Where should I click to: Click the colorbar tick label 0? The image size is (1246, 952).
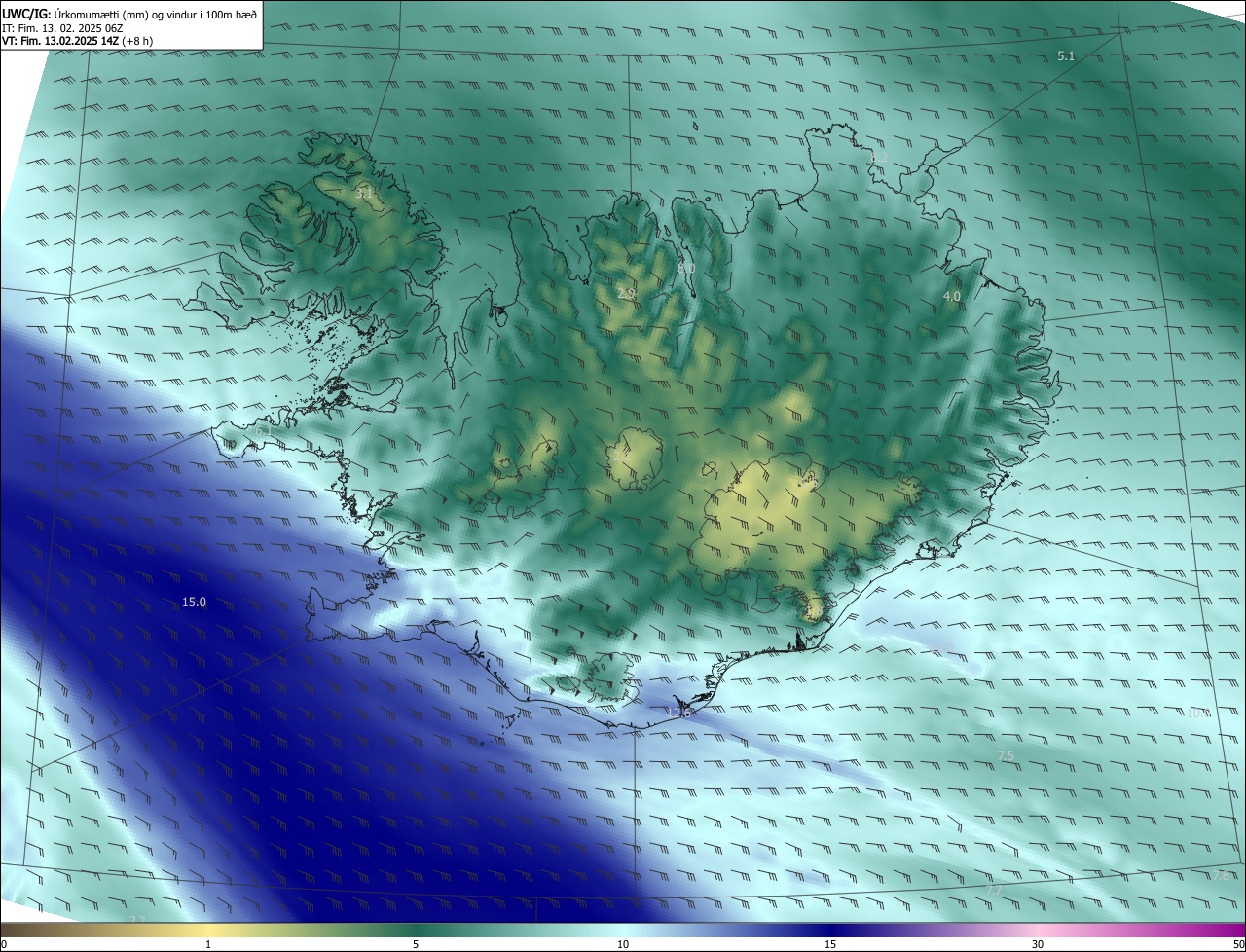[4, 944]
